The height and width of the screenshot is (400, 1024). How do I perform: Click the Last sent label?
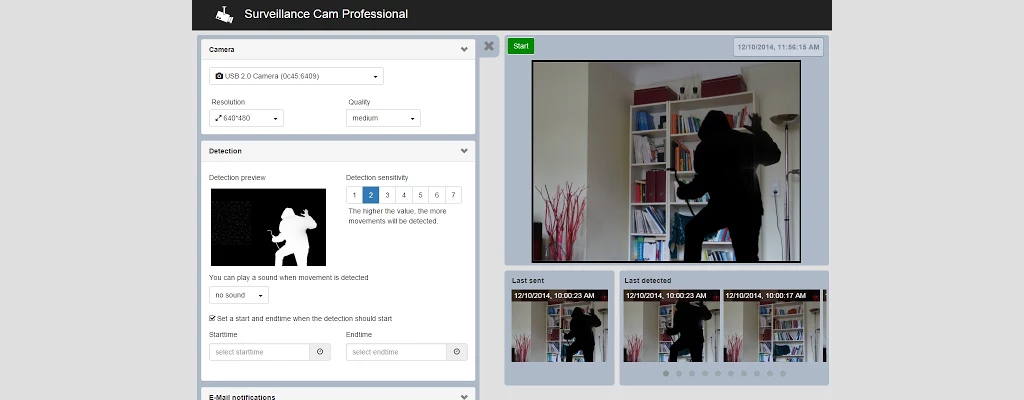pos(528,280)
